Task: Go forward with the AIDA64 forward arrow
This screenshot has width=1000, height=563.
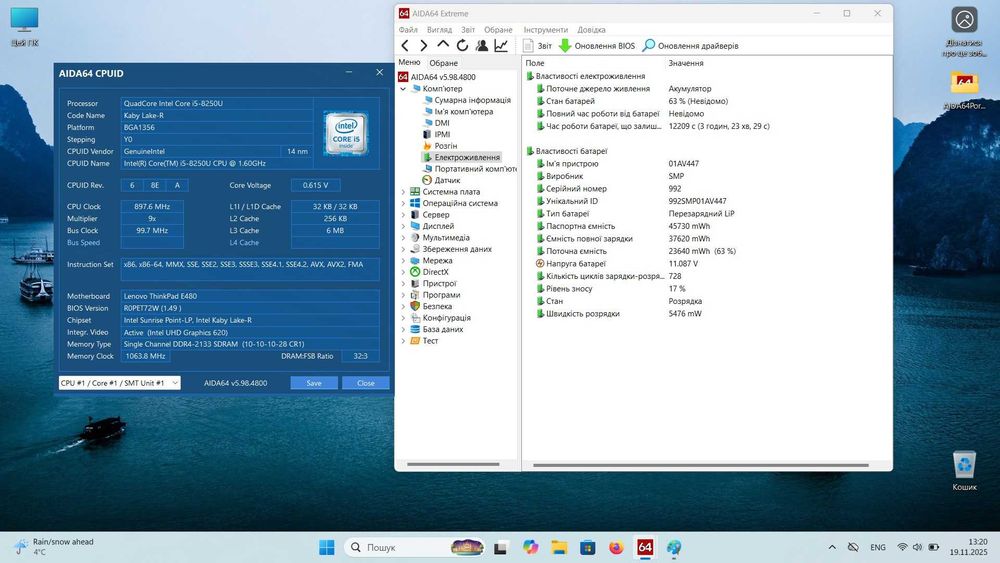Action: pos(423,45)
